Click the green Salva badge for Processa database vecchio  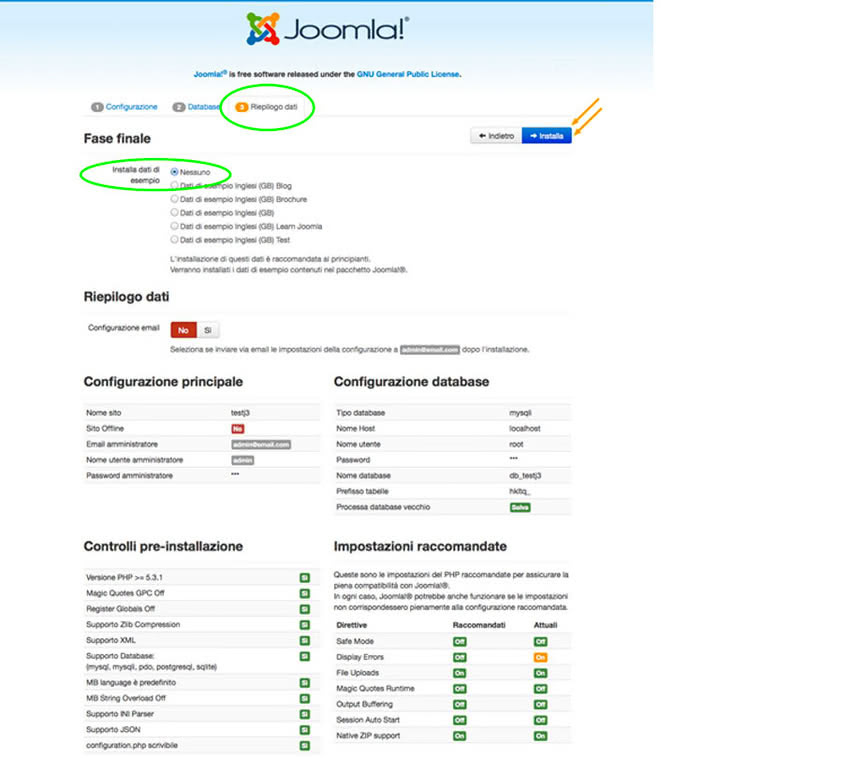point(520,508)
